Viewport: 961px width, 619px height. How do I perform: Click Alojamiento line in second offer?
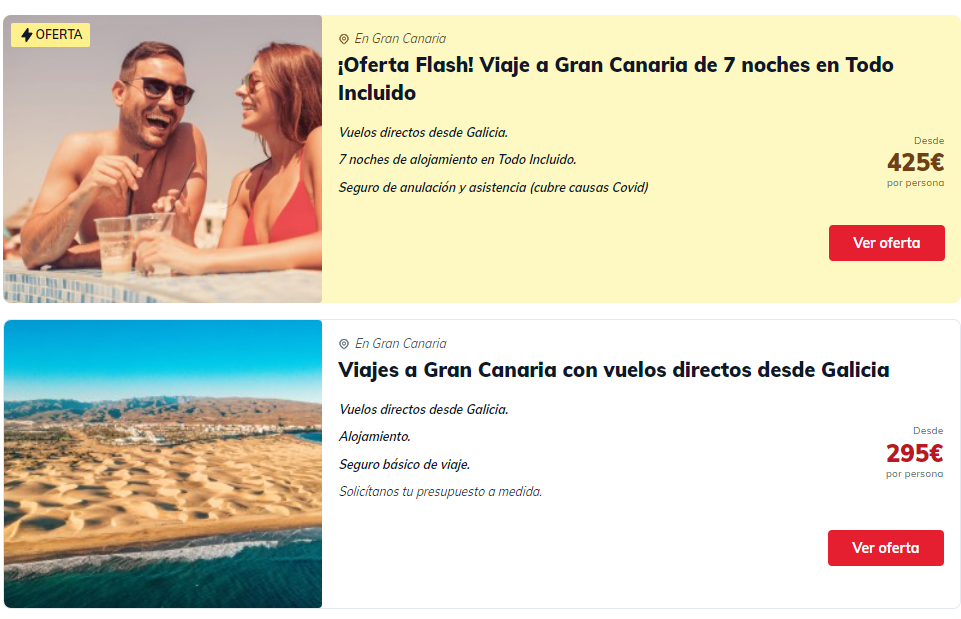(x=374, y=437)
